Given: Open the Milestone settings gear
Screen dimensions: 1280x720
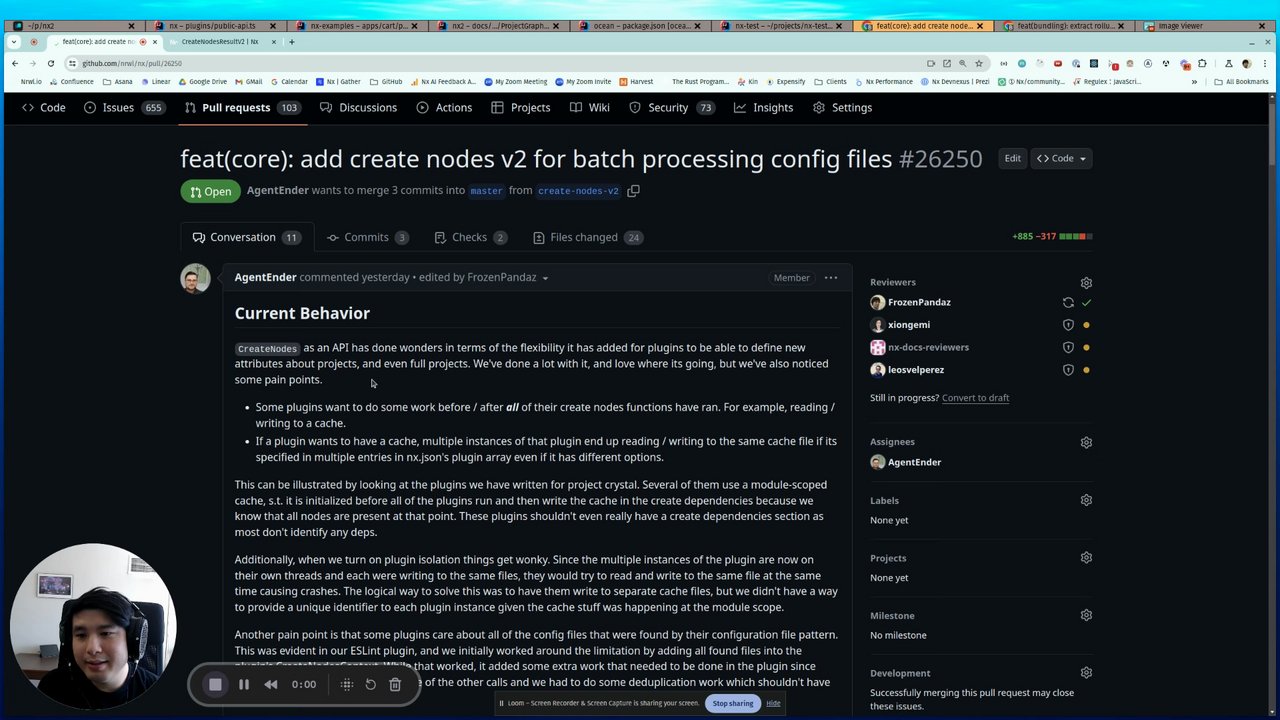Looking at the screenshot, I should click(1086, 615).
